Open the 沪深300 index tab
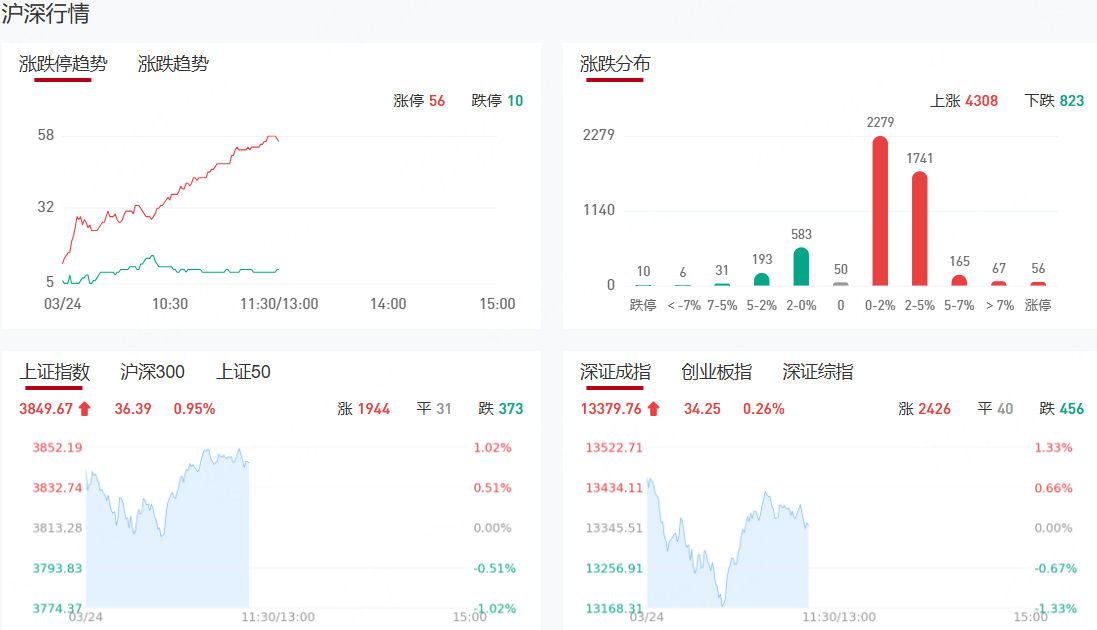The width and height of the screenshot is (1097, 630). tap(152, 372)
